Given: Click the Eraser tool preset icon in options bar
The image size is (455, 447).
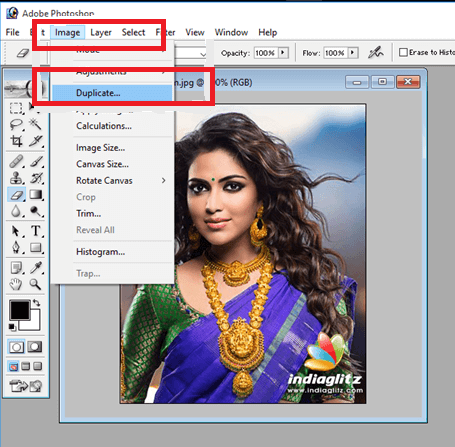Looking at the screenshot, I should 23,53.
